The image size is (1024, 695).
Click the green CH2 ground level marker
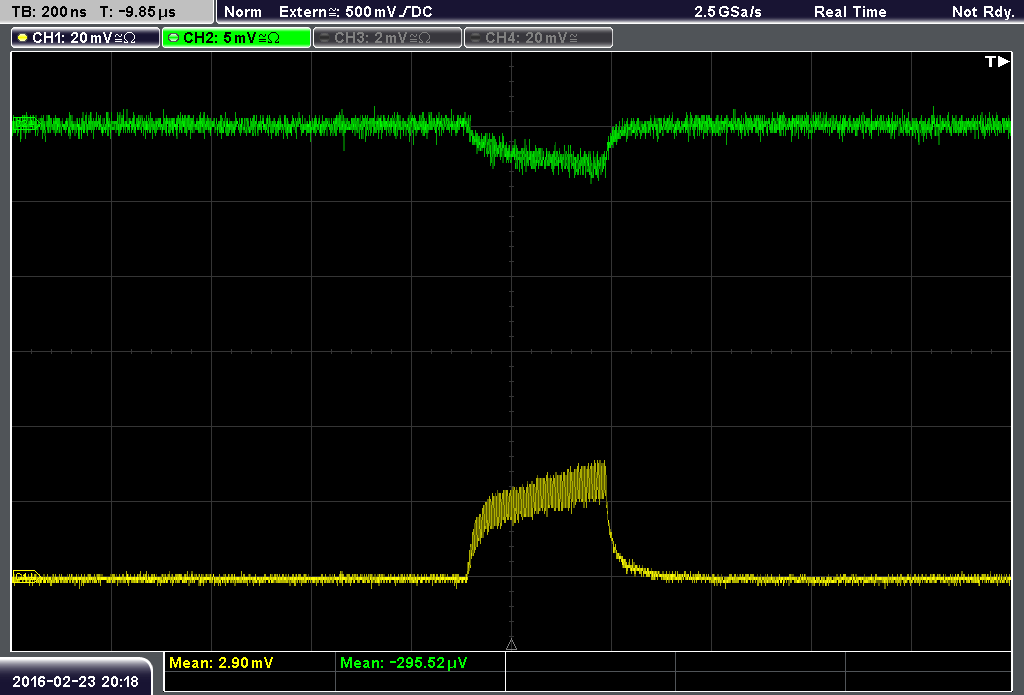tap(25, 123)
